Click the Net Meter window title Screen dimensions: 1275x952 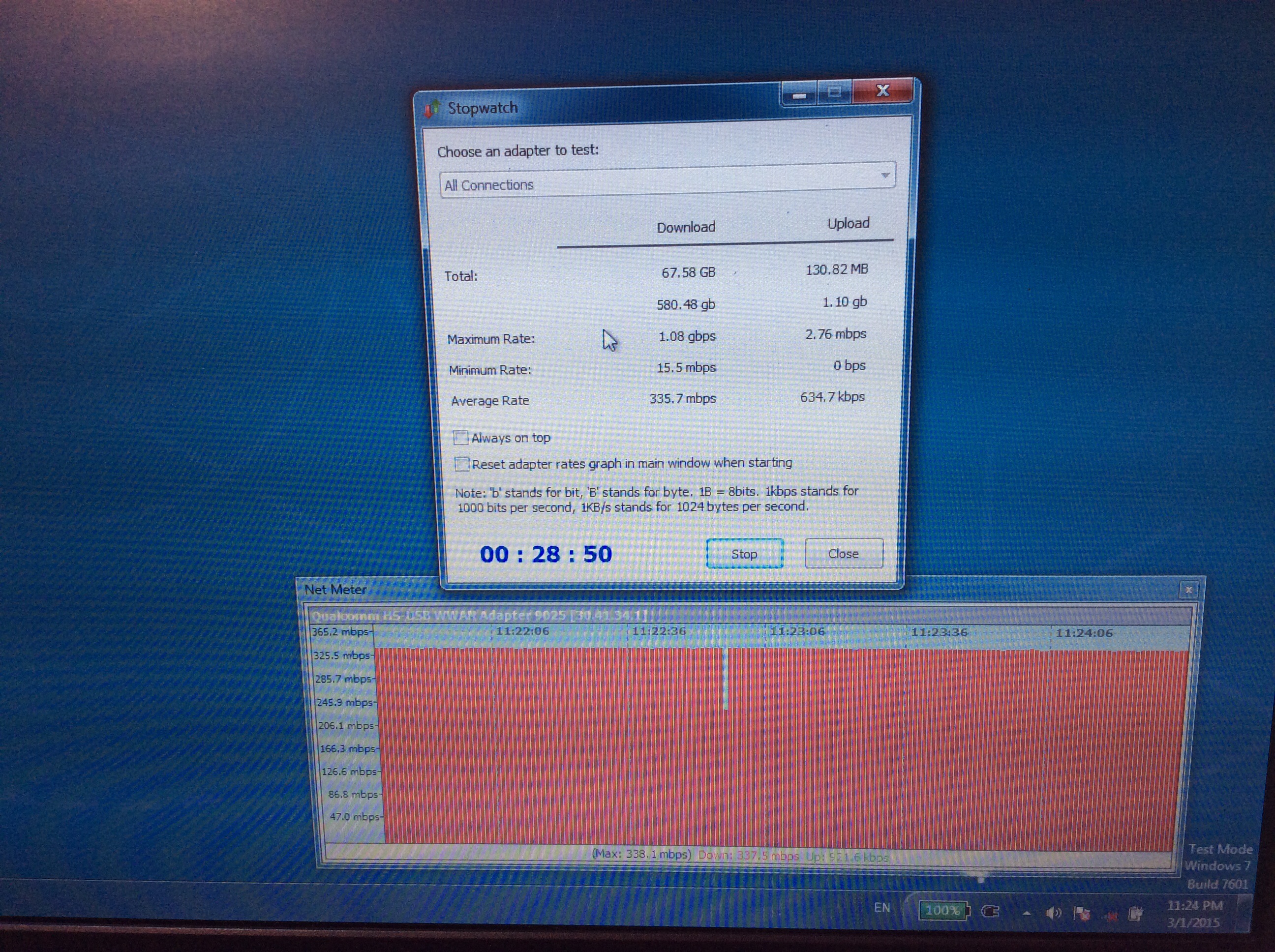pos(335,590)
